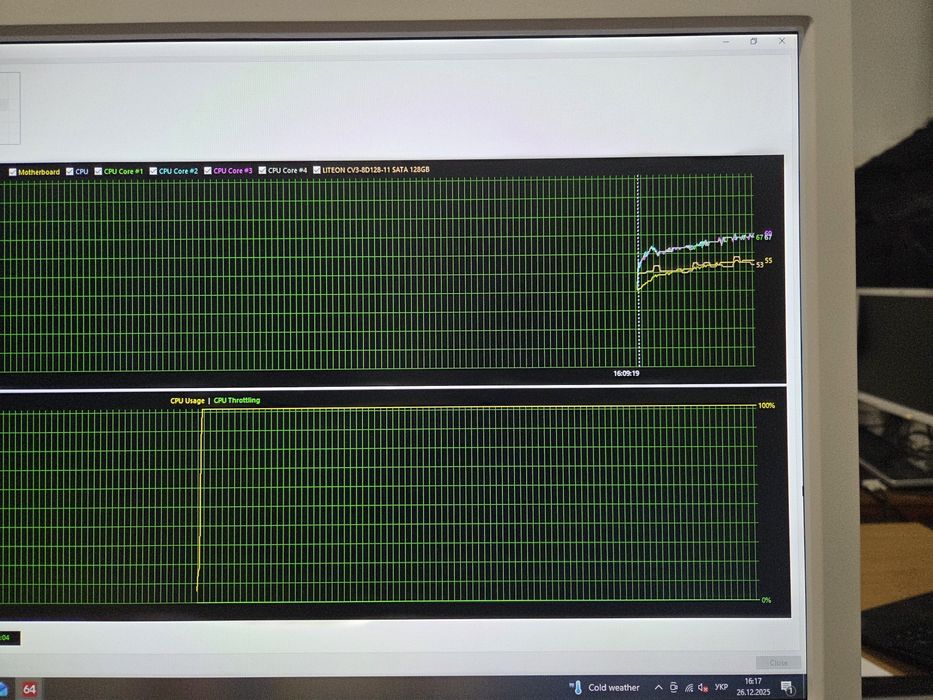933x700 pixels.
Task: Click the CPU Usage graph label
Action: (x=187, y=401)
